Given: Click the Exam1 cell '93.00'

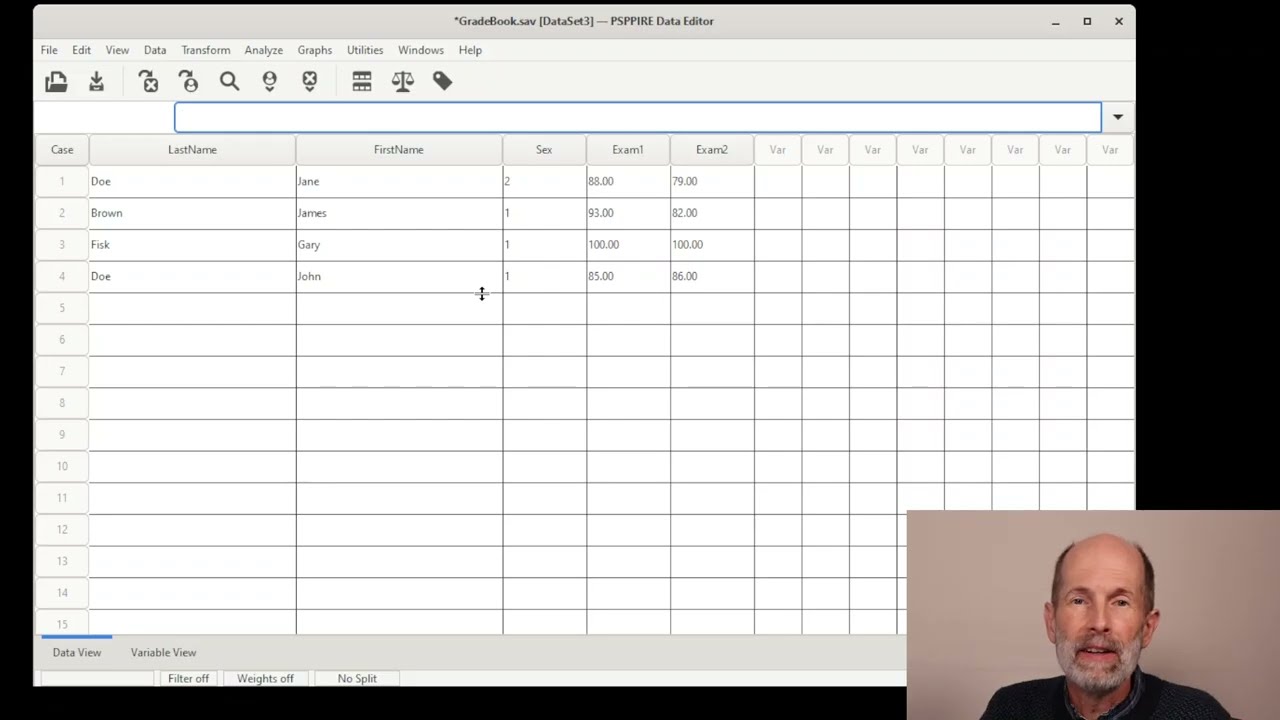Looking at the screenshot, I should coord(628,213).
